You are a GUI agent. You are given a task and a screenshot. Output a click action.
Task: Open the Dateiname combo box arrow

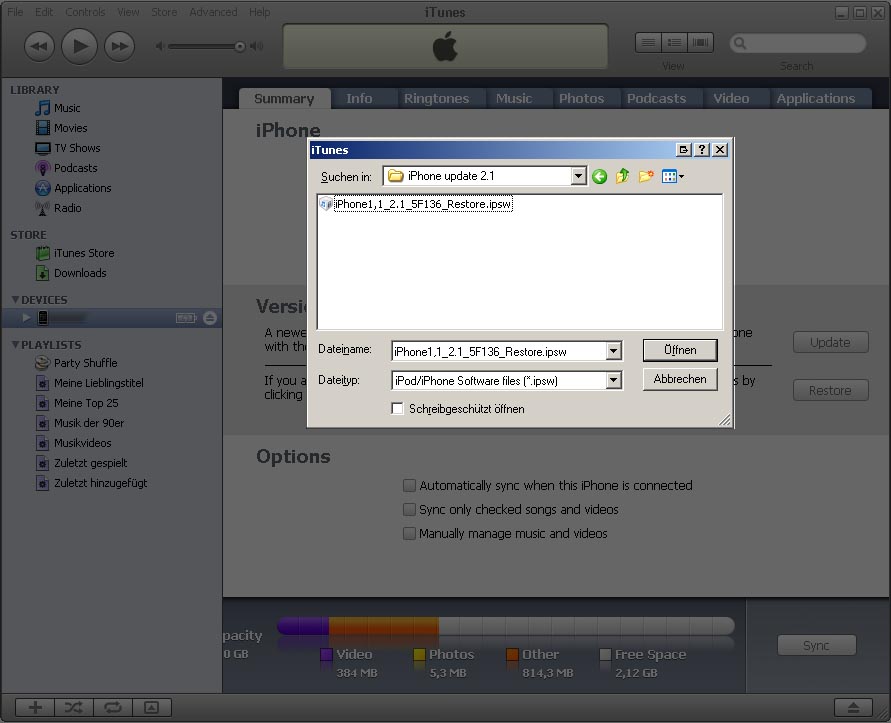[614, 351]
